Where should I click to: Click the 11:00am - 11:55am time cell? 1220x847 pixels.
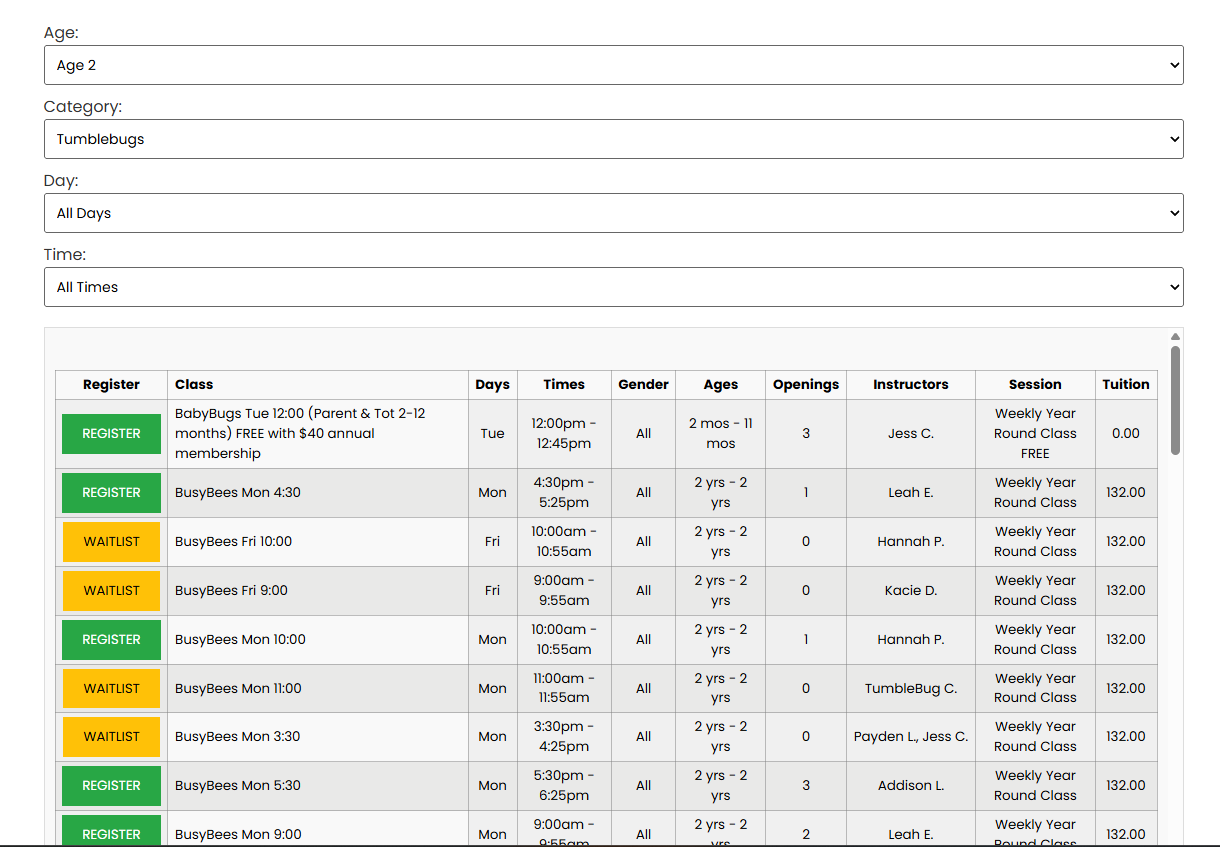point(564,688)
